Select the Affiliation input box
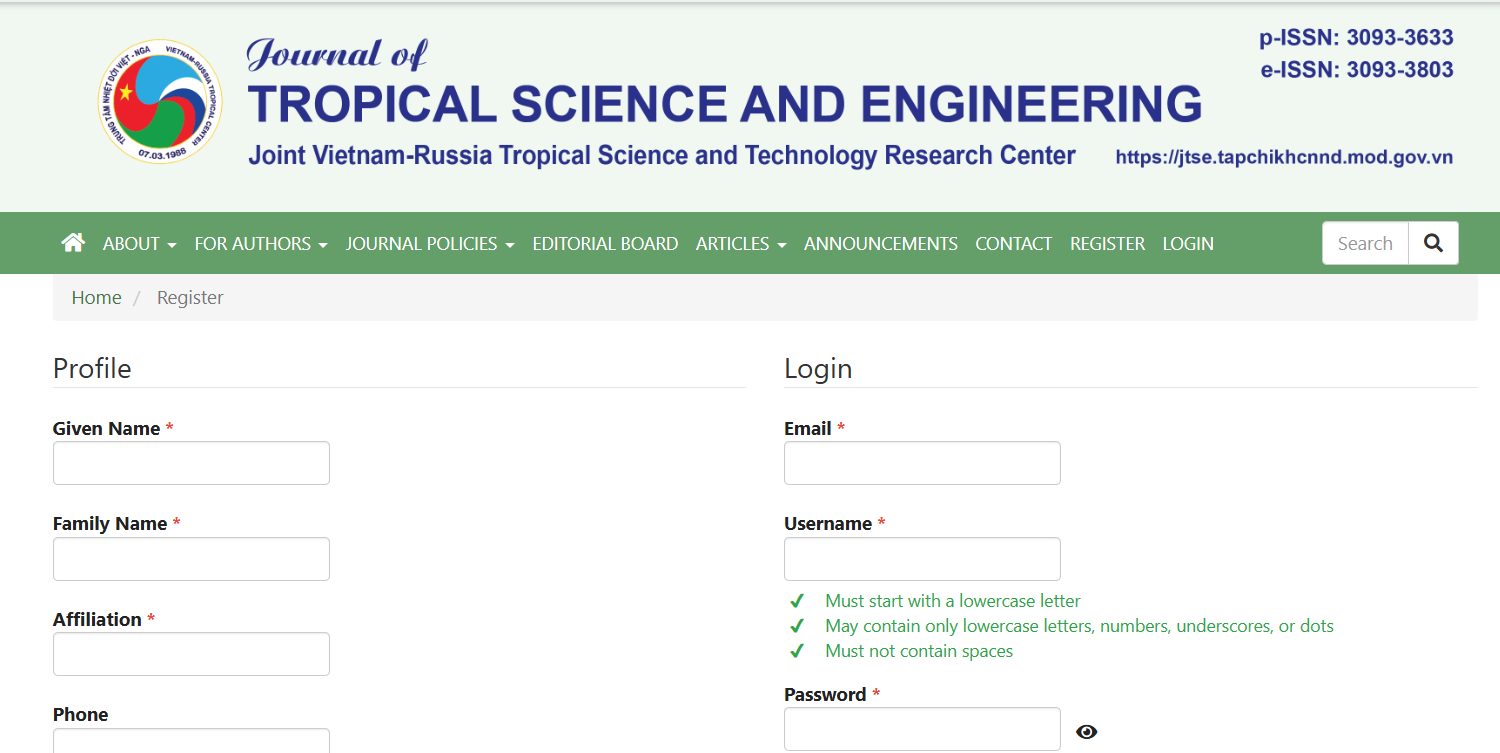1500x753 pixels. click(191, 654)
